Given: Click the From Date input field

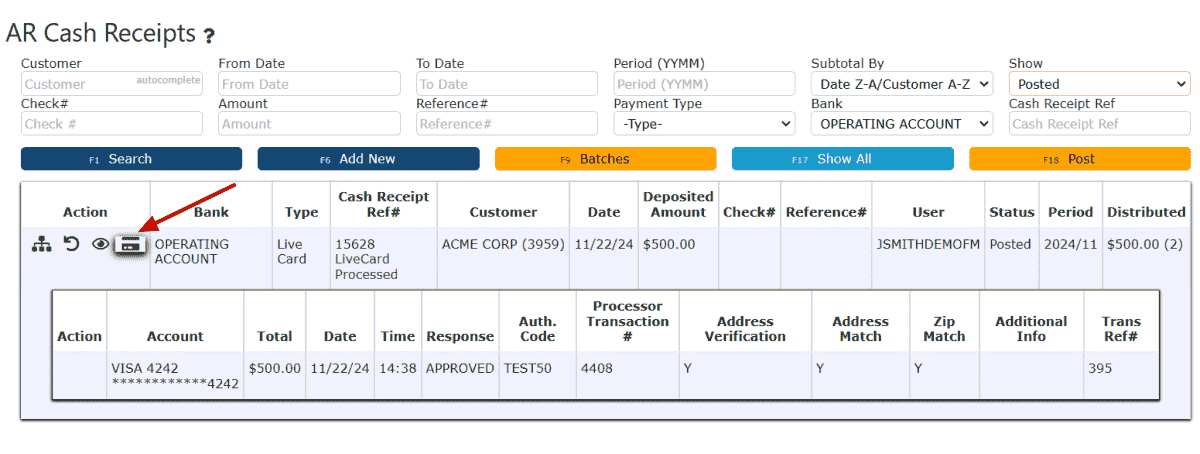Looking at the screenshot, I should coord(309,84).
